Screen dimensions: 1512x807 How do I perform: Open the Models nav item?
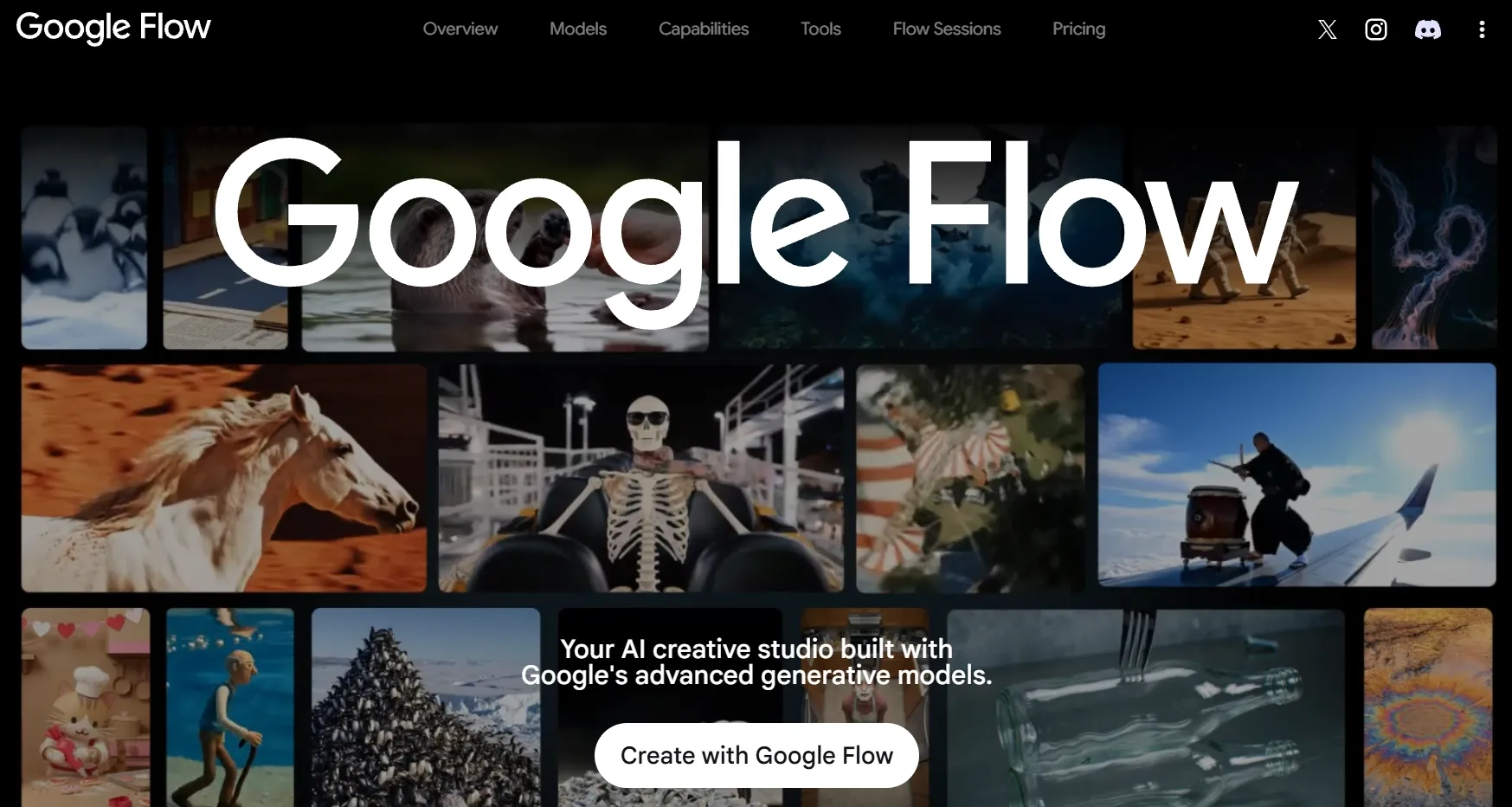578,29
